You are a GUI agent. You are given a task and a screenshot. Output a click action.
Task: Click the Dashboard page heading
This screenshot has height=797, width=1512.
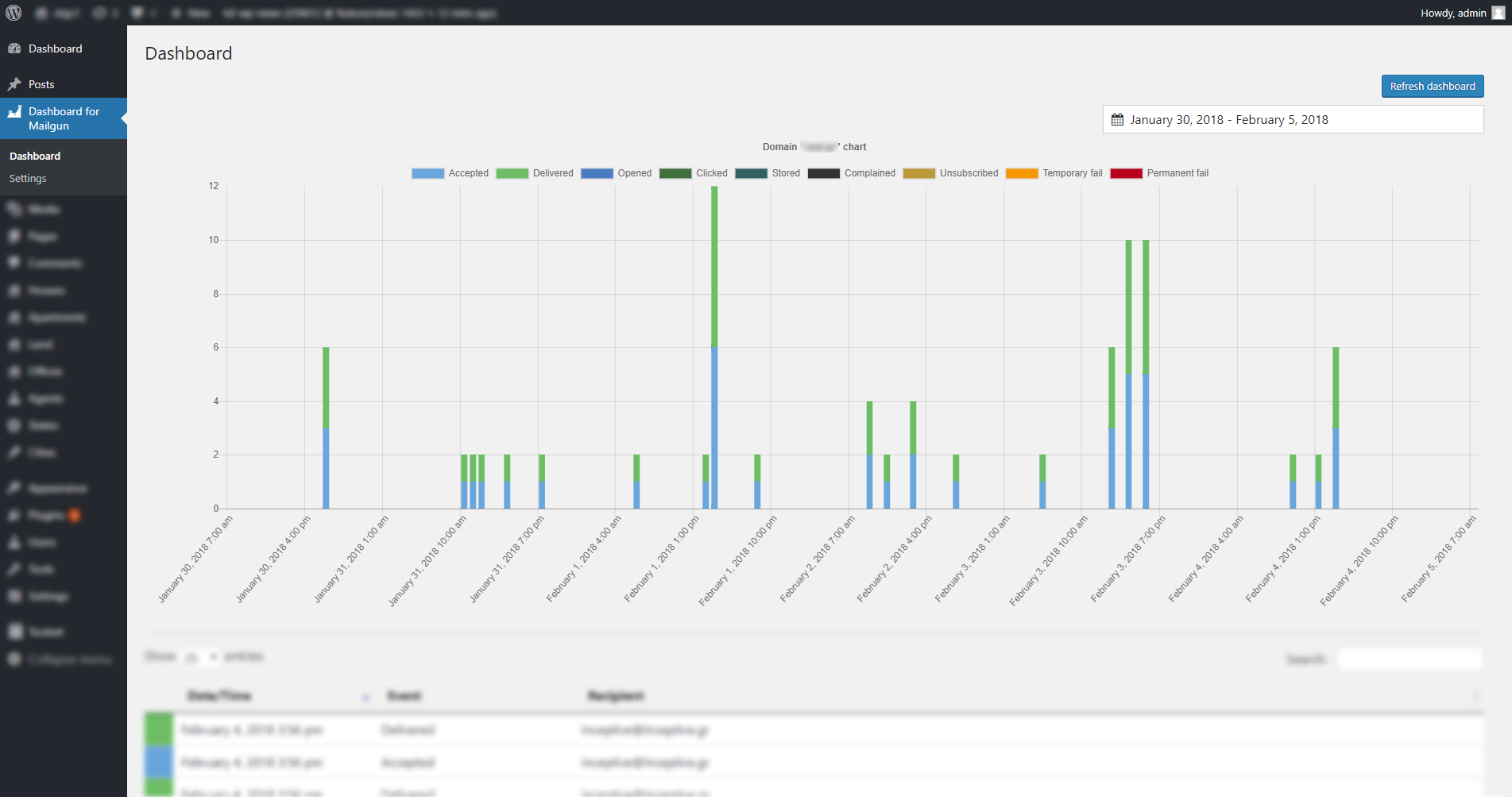(x=188, y=53)
